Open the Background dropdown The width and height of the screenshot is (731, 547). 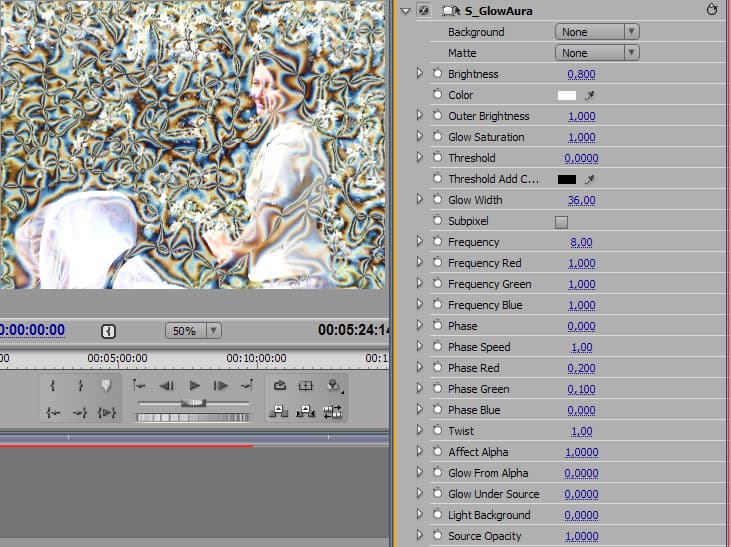pos(597,32)
